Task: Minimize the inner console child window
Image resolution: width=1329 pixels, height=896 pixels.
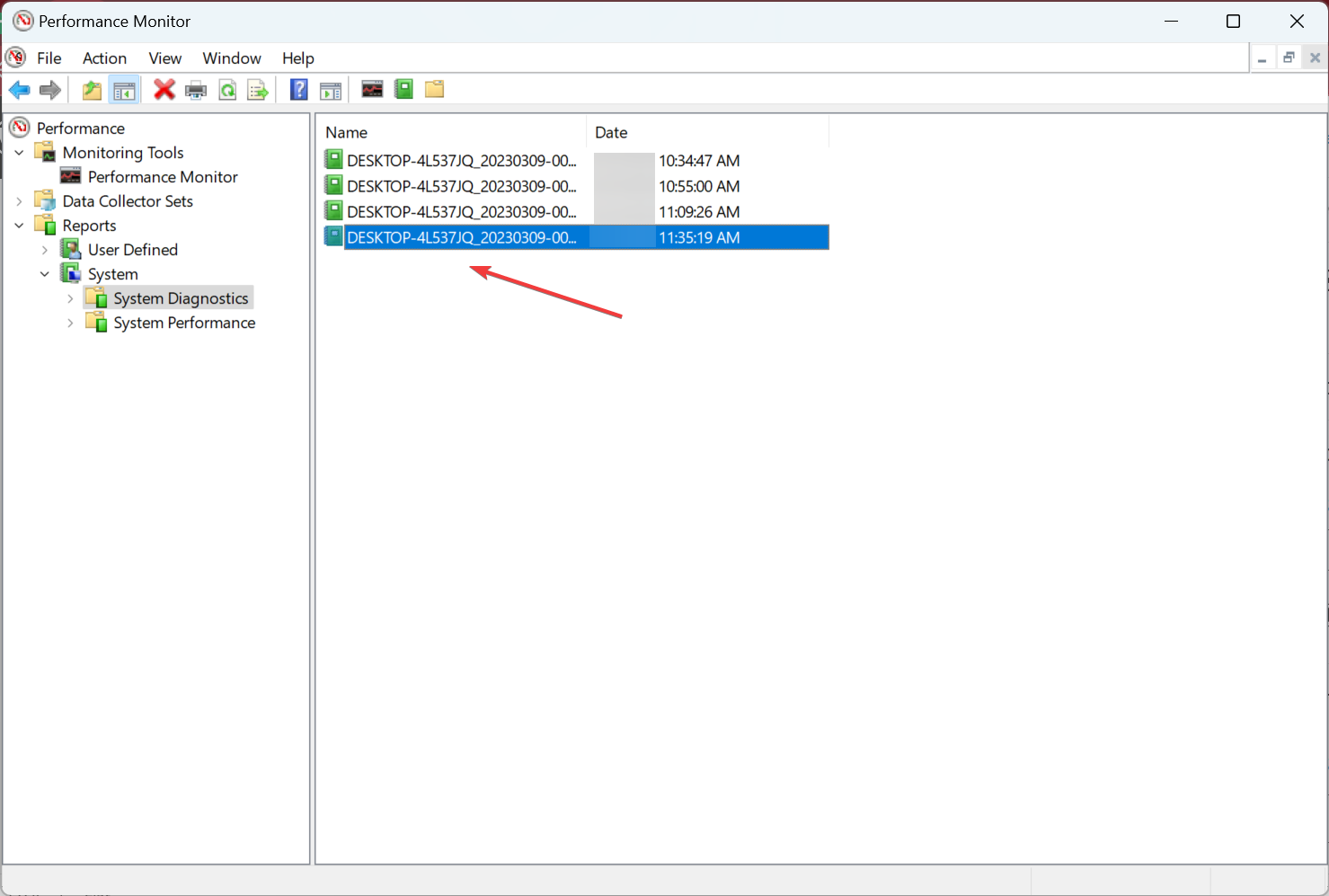Action: point(1263,58)
